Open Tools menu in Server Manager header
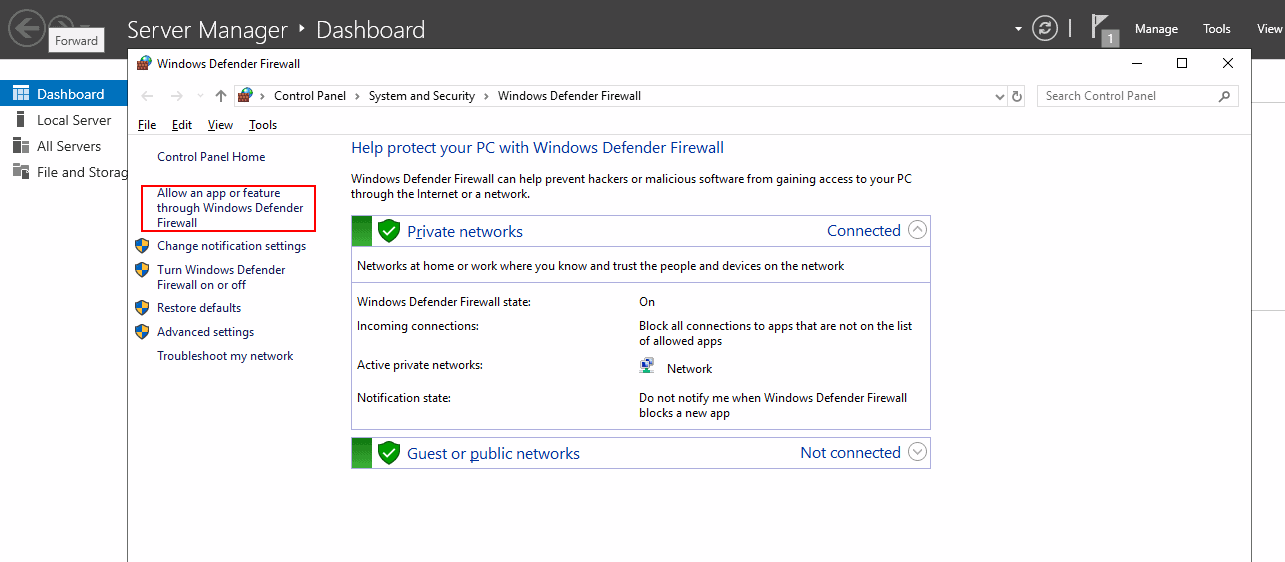 [1217, 29]
